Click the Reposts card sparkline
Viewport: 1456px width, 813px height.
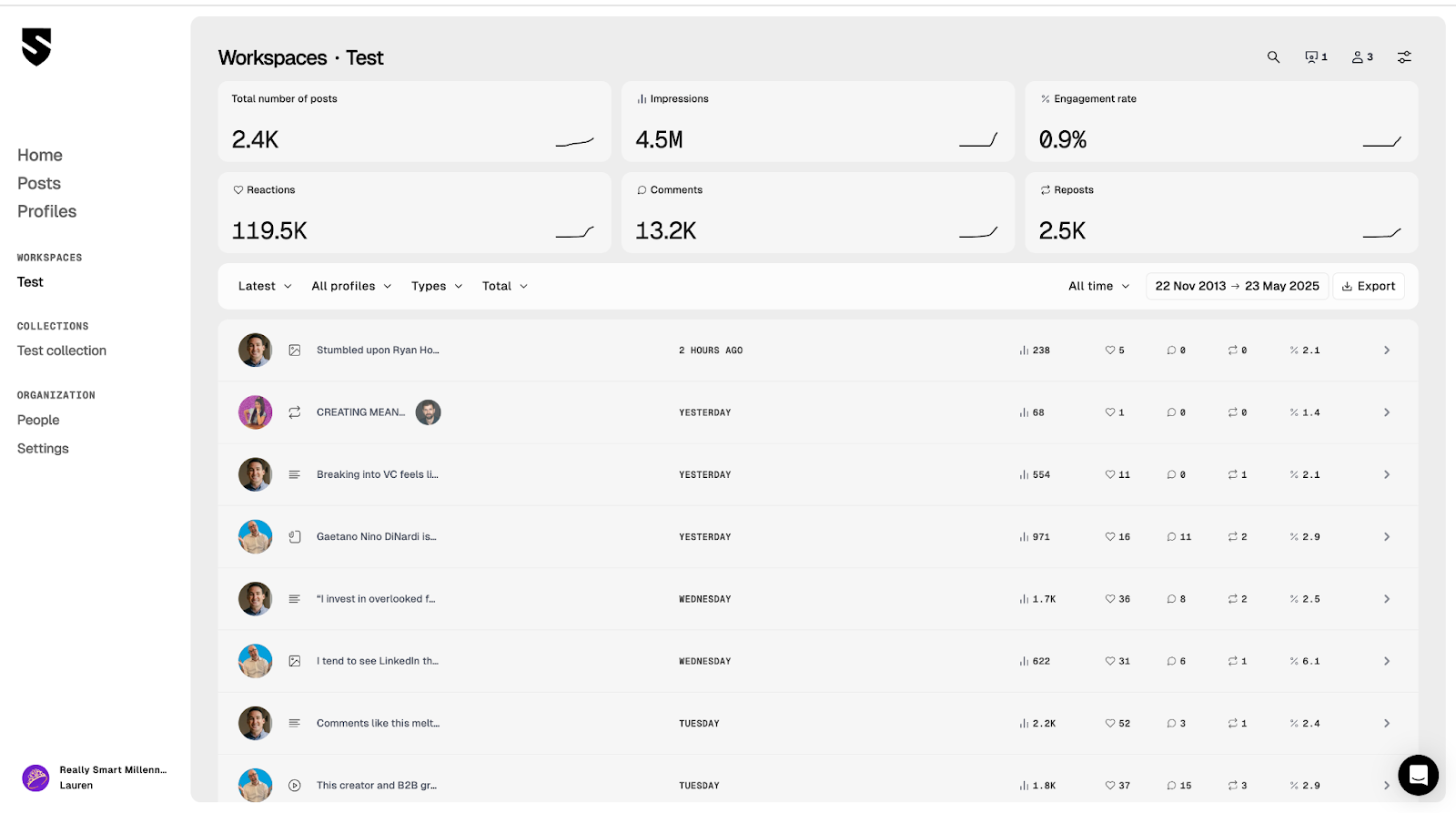pyautogui.click(x=1381, y=232)
